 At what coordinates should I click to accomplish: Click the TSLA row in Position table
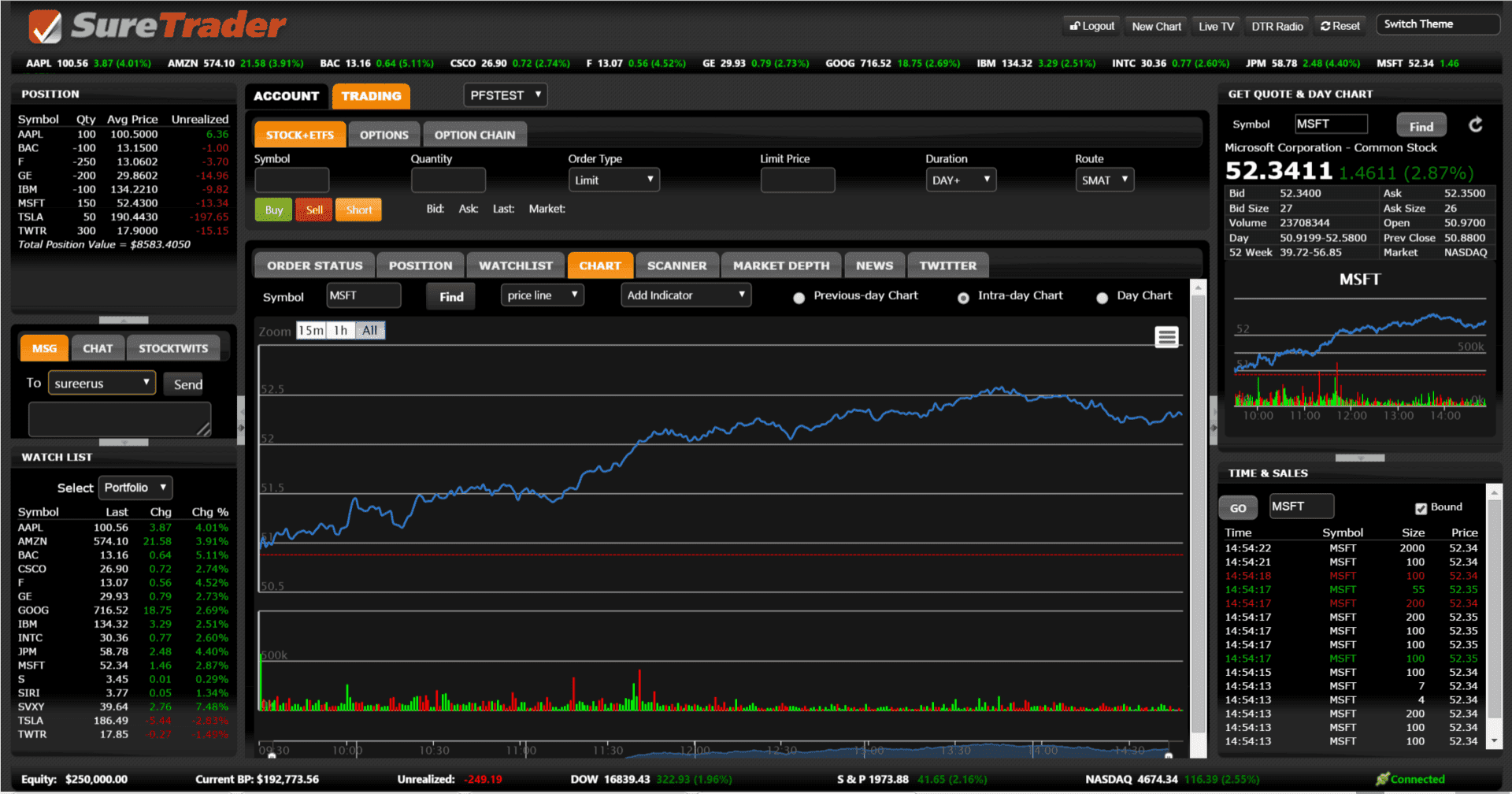124,217
